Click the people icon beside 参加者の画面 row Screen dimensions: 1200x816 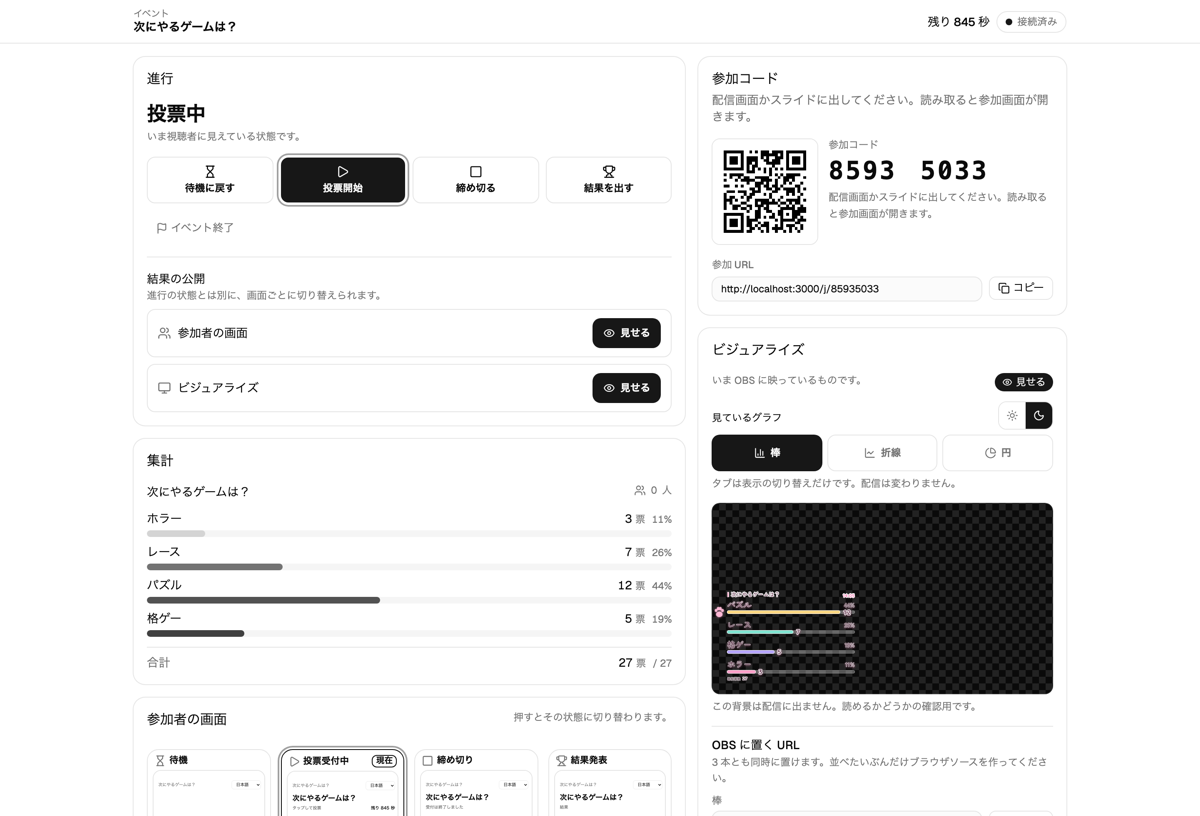click(164, 333)
